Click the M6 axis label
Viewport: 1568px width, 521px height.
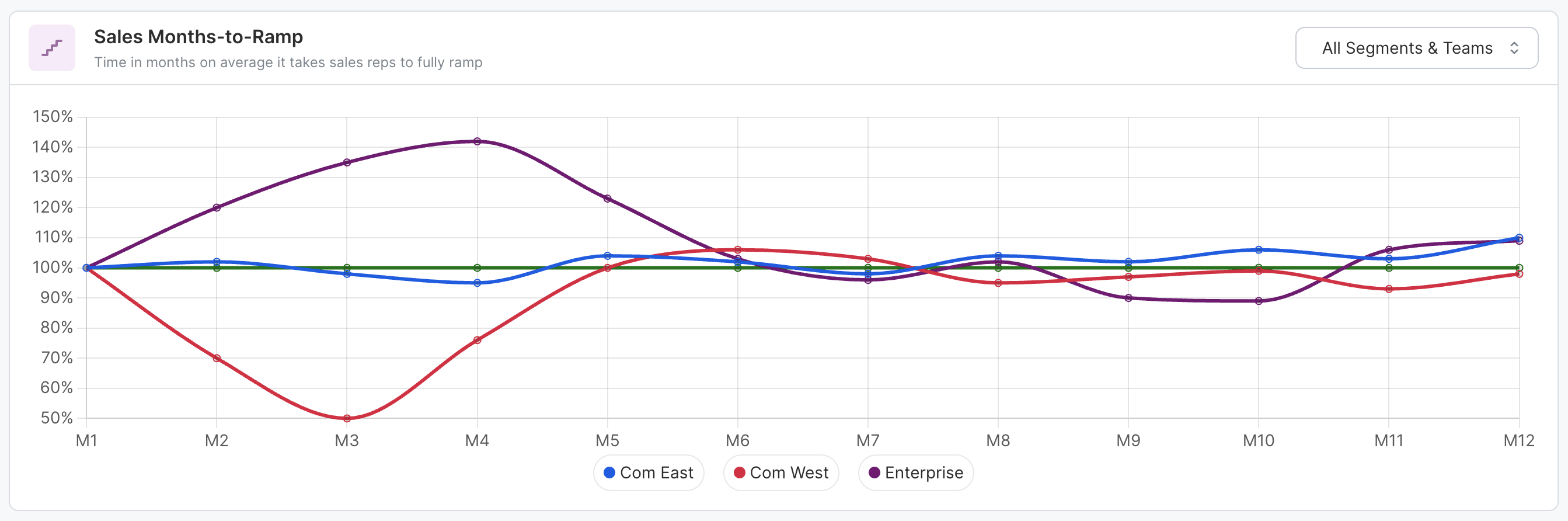pos(737,440)
